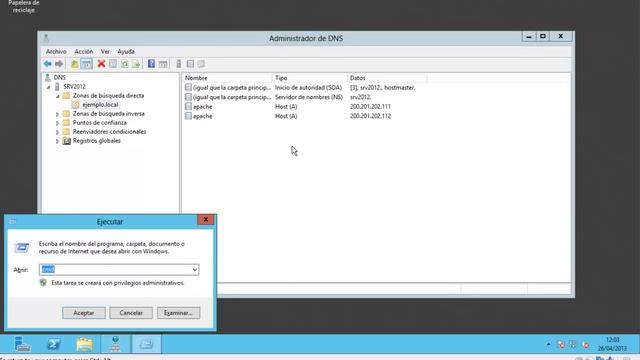The image size is (640, 360).
Task: Close the Ejecutar dialog with red X
Action: pos(206,220)
